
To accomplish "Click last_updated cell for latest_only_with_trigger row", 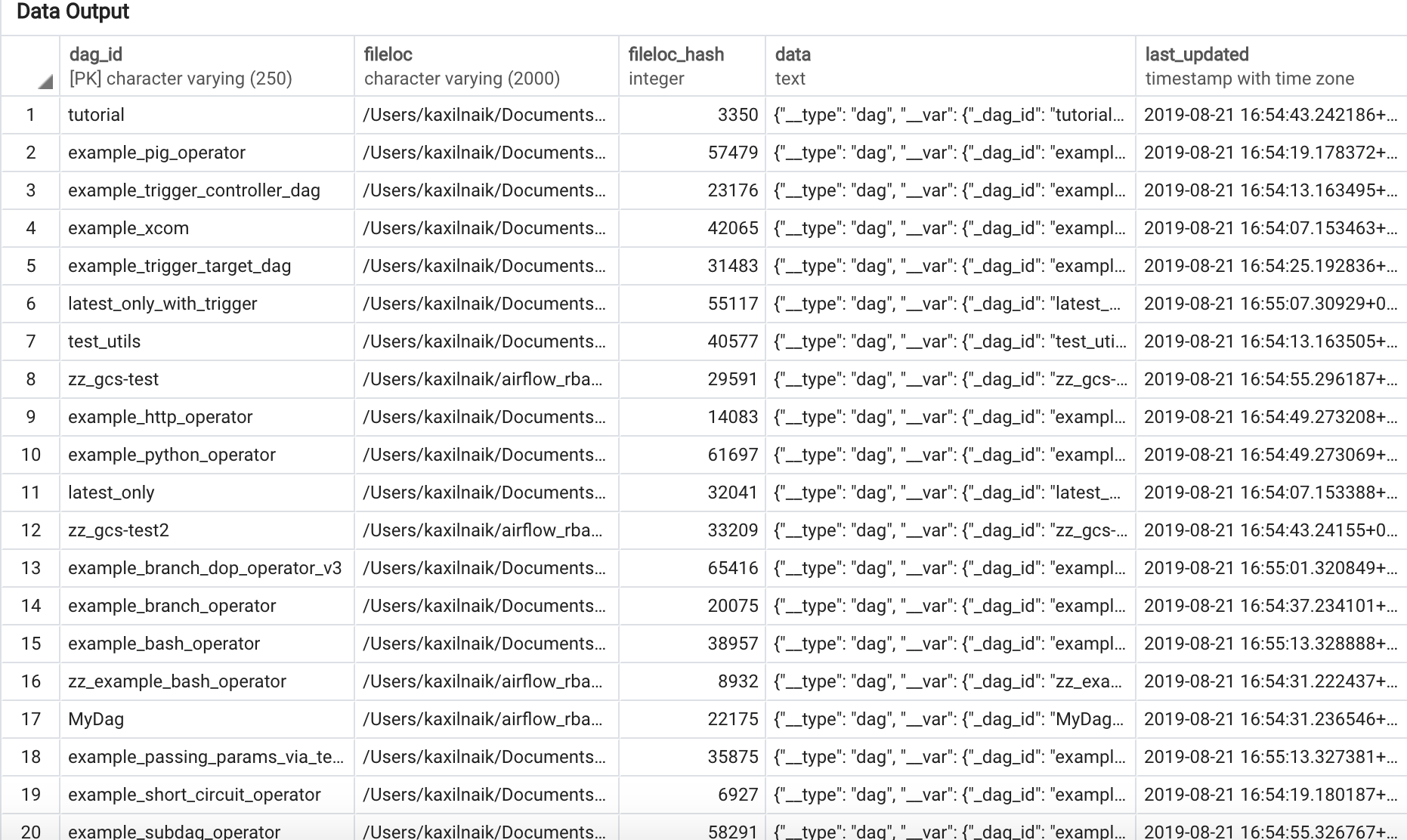I will 1269,304.
